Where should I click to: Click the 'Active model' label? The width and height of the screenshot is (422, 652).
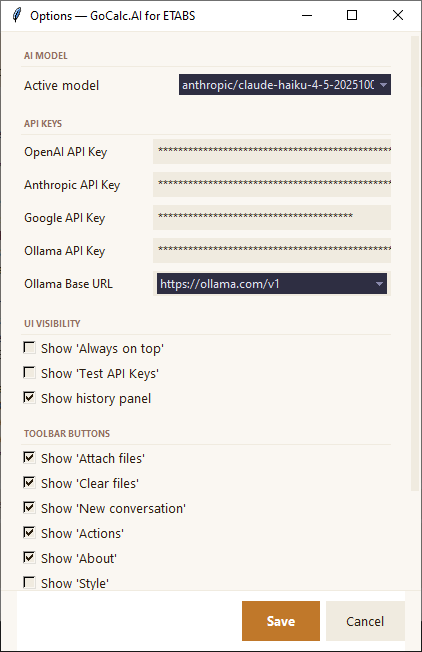(62, 85)
